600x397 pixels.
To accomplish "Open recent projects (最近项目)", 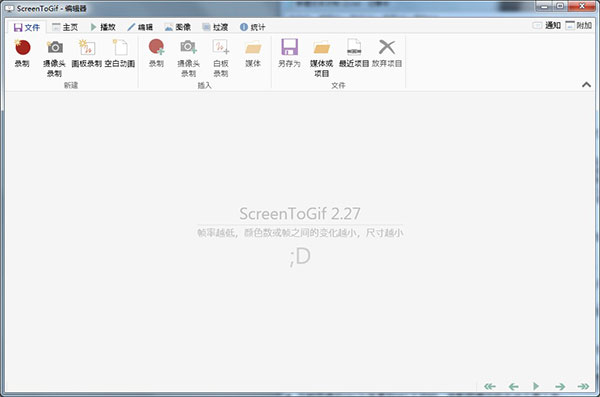I will (354, 54).
